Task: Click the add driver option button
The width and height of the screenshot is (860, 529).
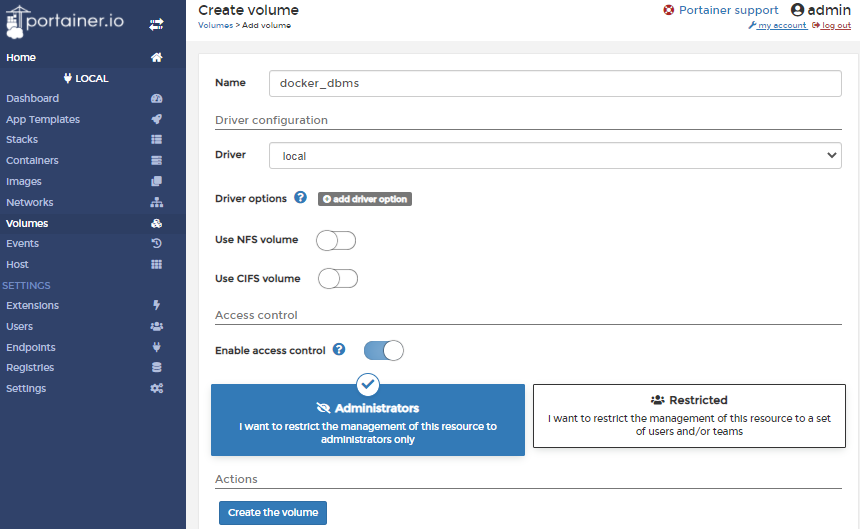Action: click(365, 199)
